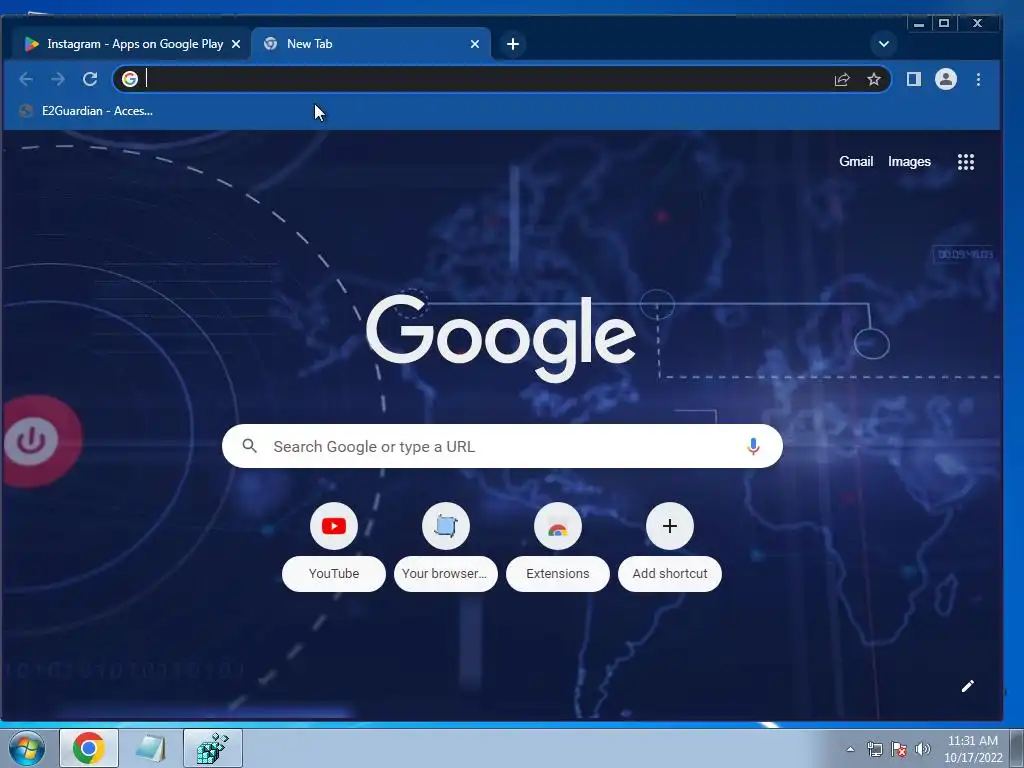Screen dimensions: 1024x768
Task: Open E2Guardian bookmark in bookmarks bar
Action: [x=86, y=111]
